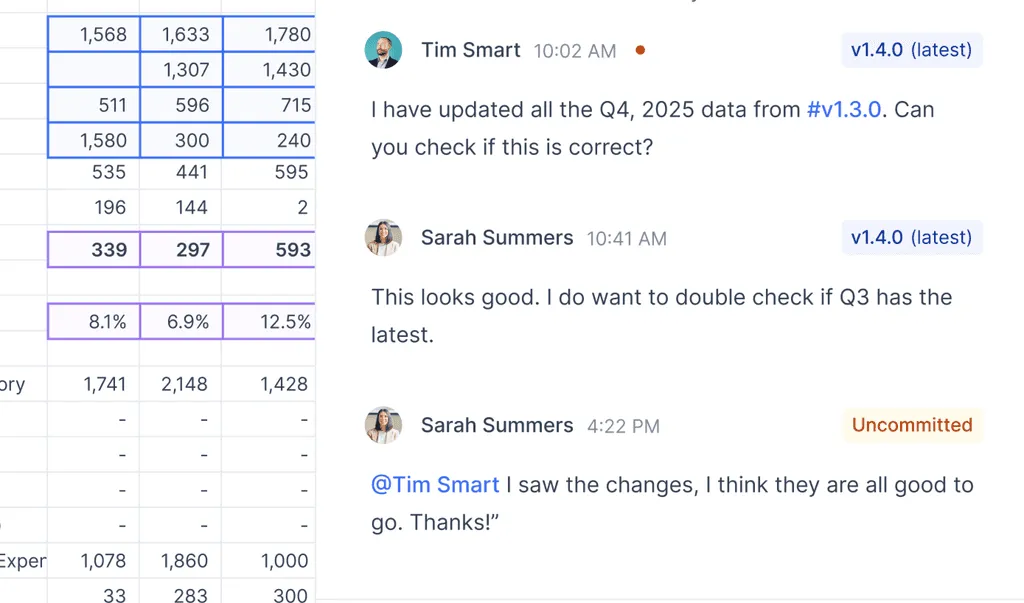Click Sarah Summers' avatar on 4:22 PM comment
Viewport: 1024px width, 603px height.
383,425
